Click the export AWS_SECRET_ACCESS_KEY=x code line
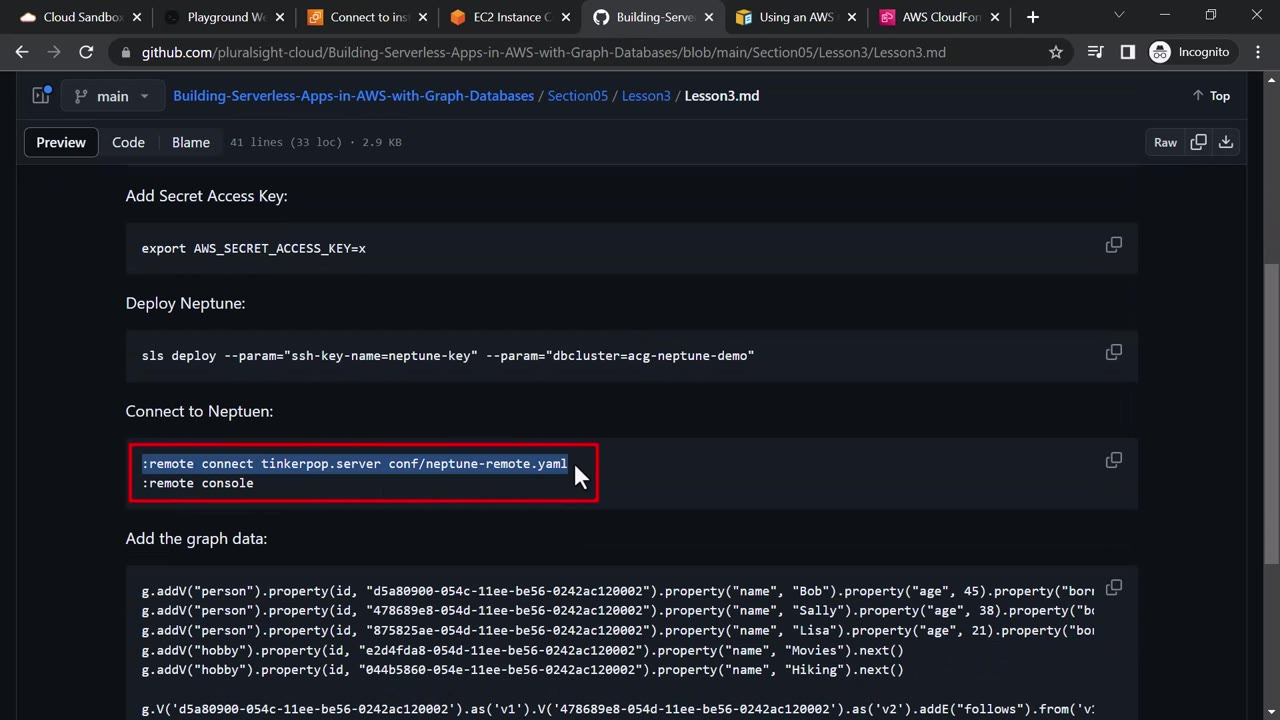Screen dimensions: 1280x720 coord(254,248)
